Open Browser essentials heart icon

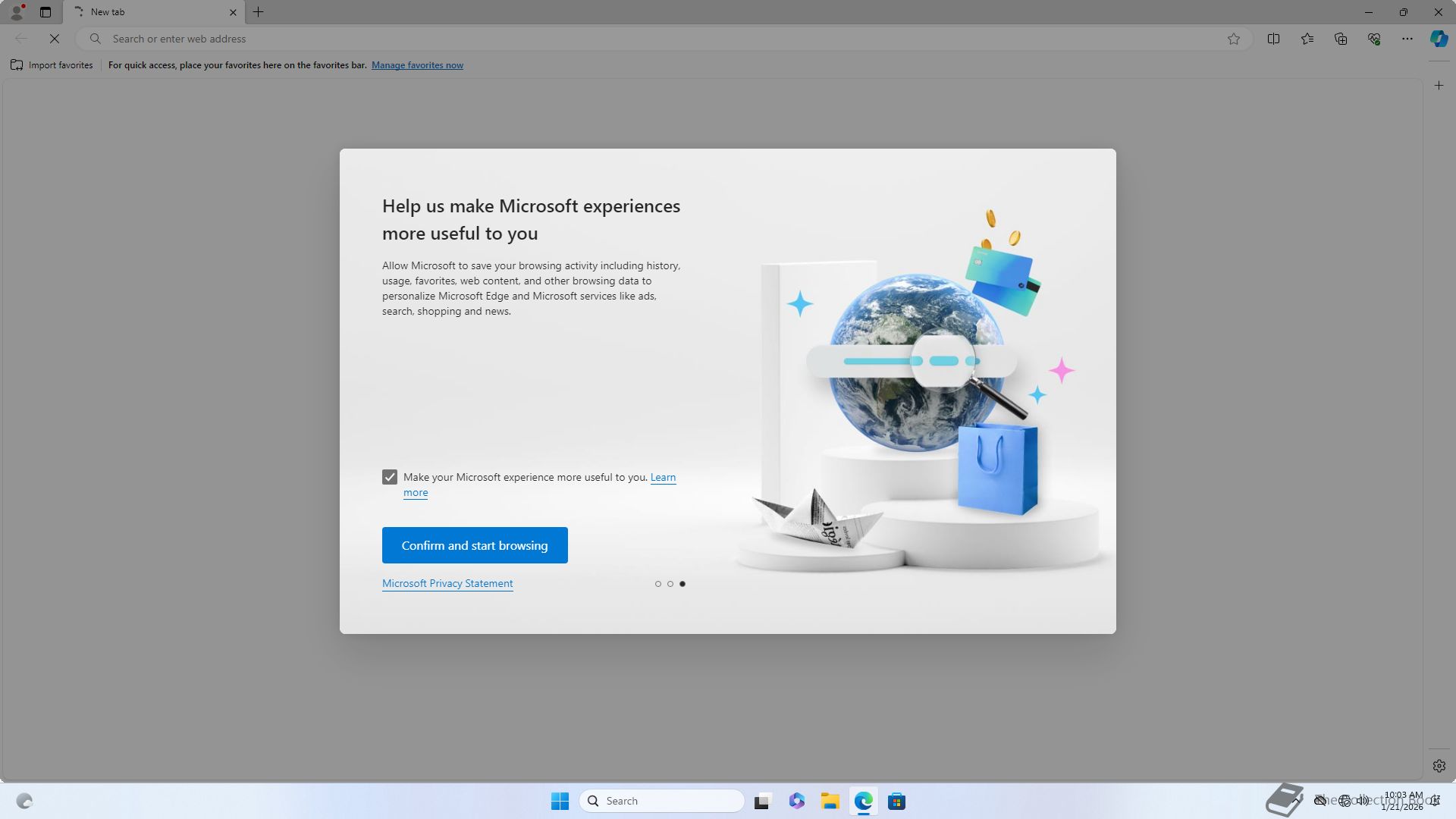click(x=1374, y=39)
